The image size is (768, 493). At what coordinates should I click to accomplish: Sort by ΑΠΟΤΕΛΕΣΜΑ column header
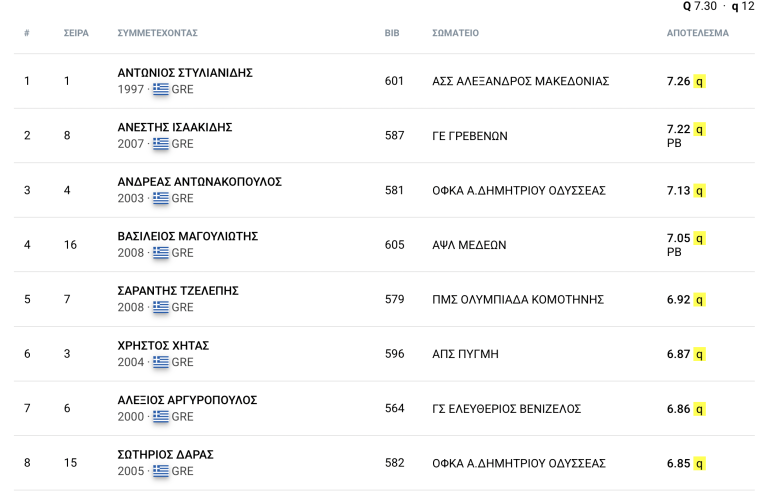[x=697, y=33]
